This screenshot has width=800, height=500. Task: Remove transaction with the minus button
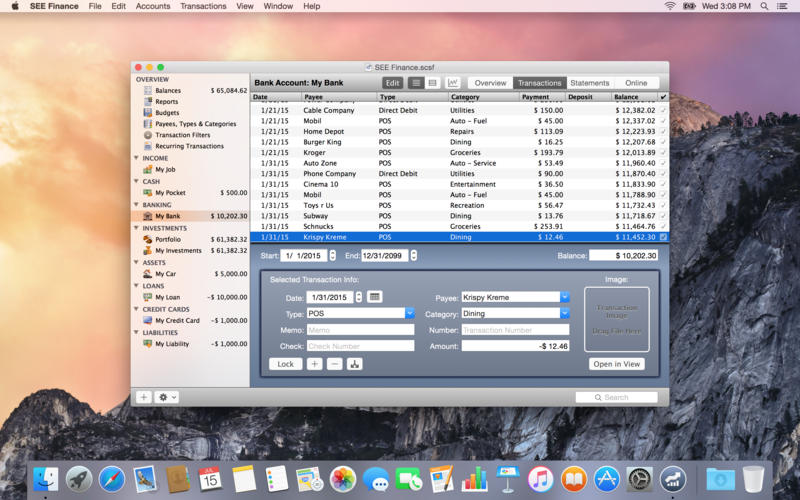(334, 364)
